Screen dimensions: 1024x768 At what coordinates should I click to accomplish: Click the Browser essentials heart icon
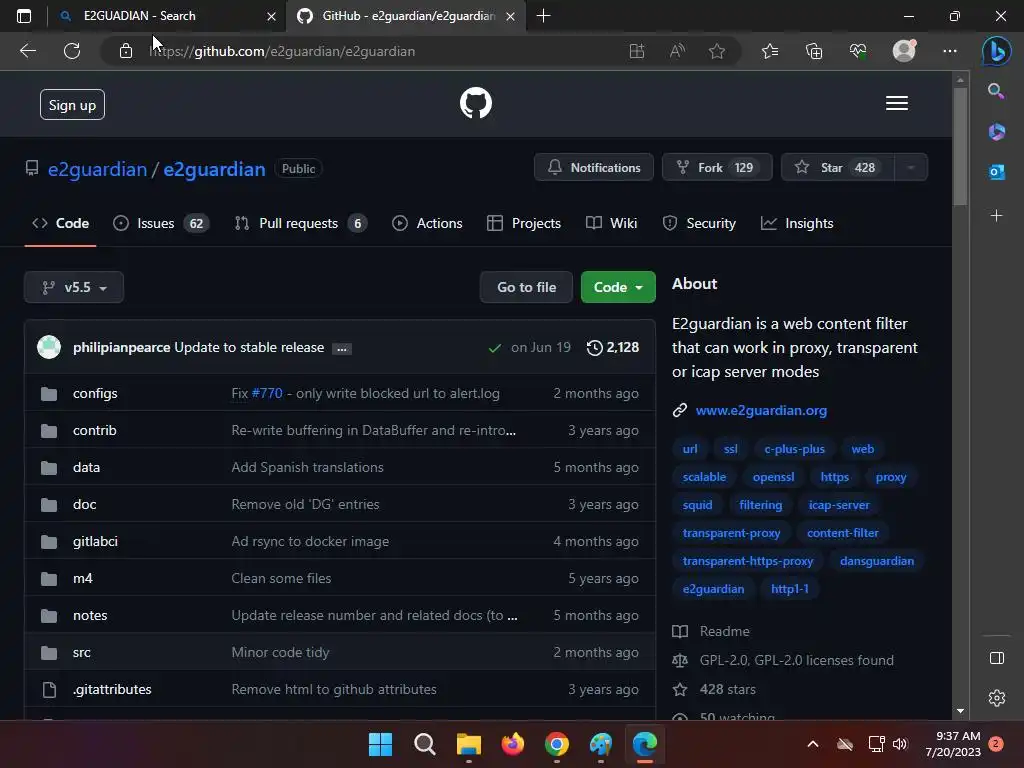(x=857, y=51)
